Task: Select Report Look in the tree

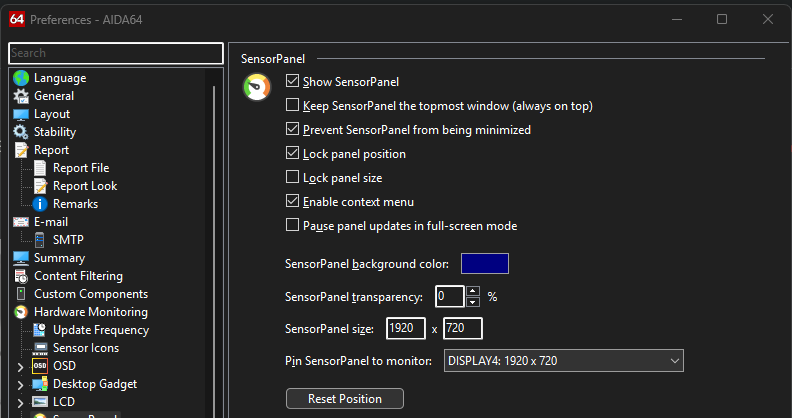Action: click(85, 186)
